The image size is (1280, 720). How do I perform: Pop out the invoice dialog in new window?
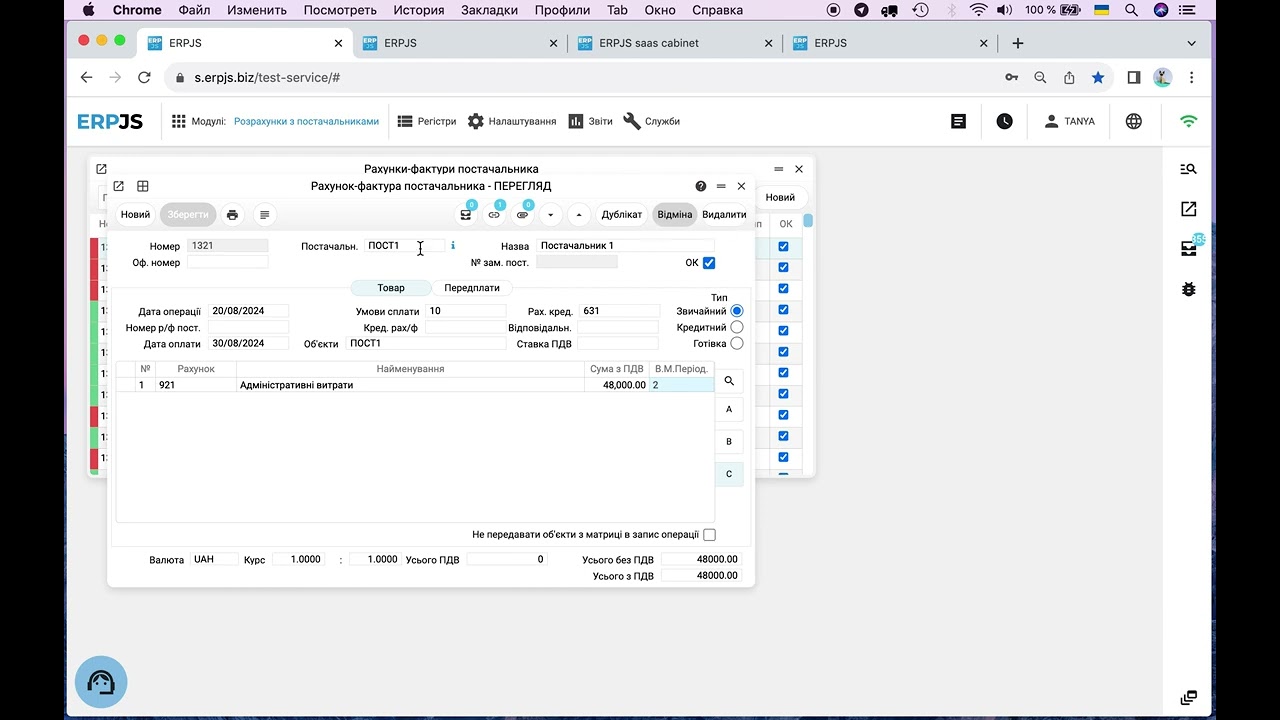119,186
